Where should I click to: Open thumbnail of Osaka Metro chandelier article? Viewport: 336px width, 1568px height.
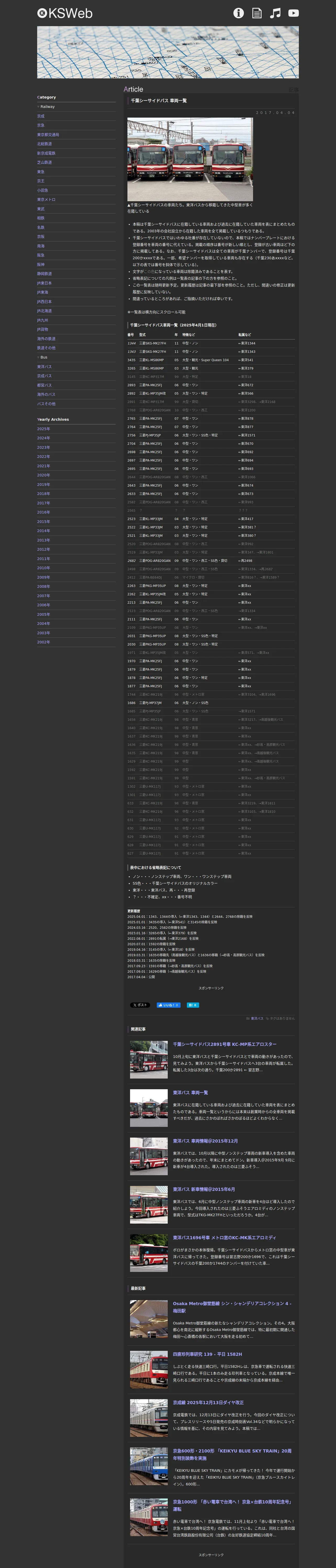149,1319
